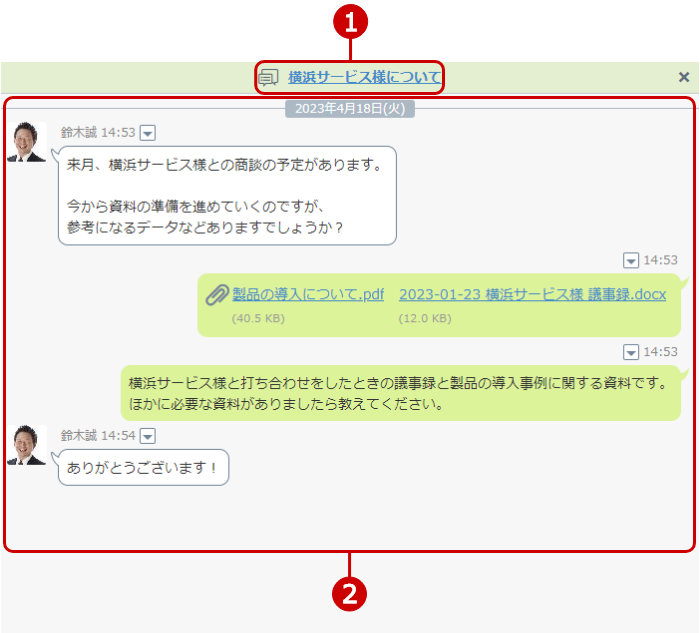Download 製品の導入について.pdf attachment
This screenshot has width=700, height=633.
click(308, 295)
